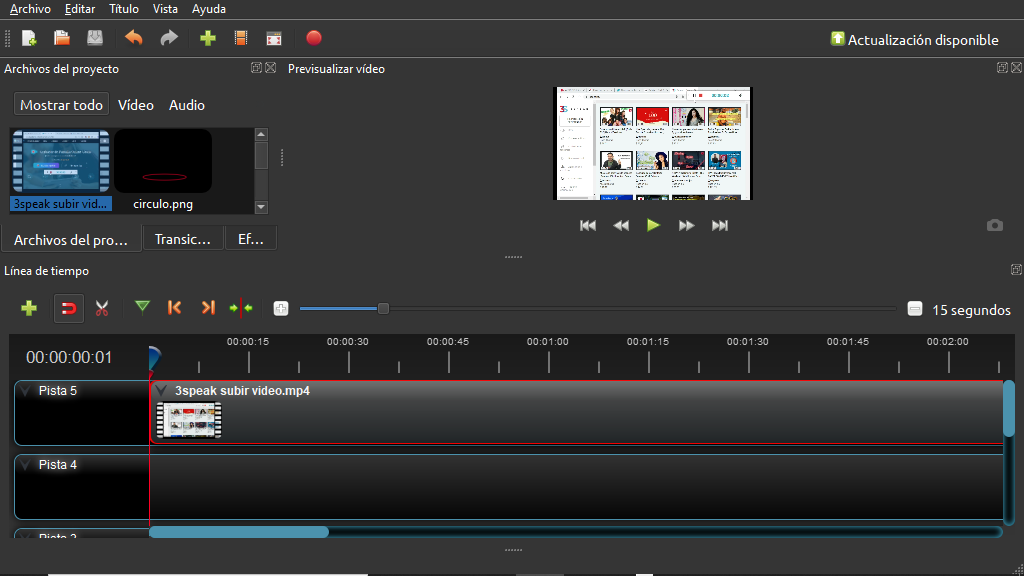
Task: Jump to the start of the preview
Action: pyautogui.click(x=588, y=225)
